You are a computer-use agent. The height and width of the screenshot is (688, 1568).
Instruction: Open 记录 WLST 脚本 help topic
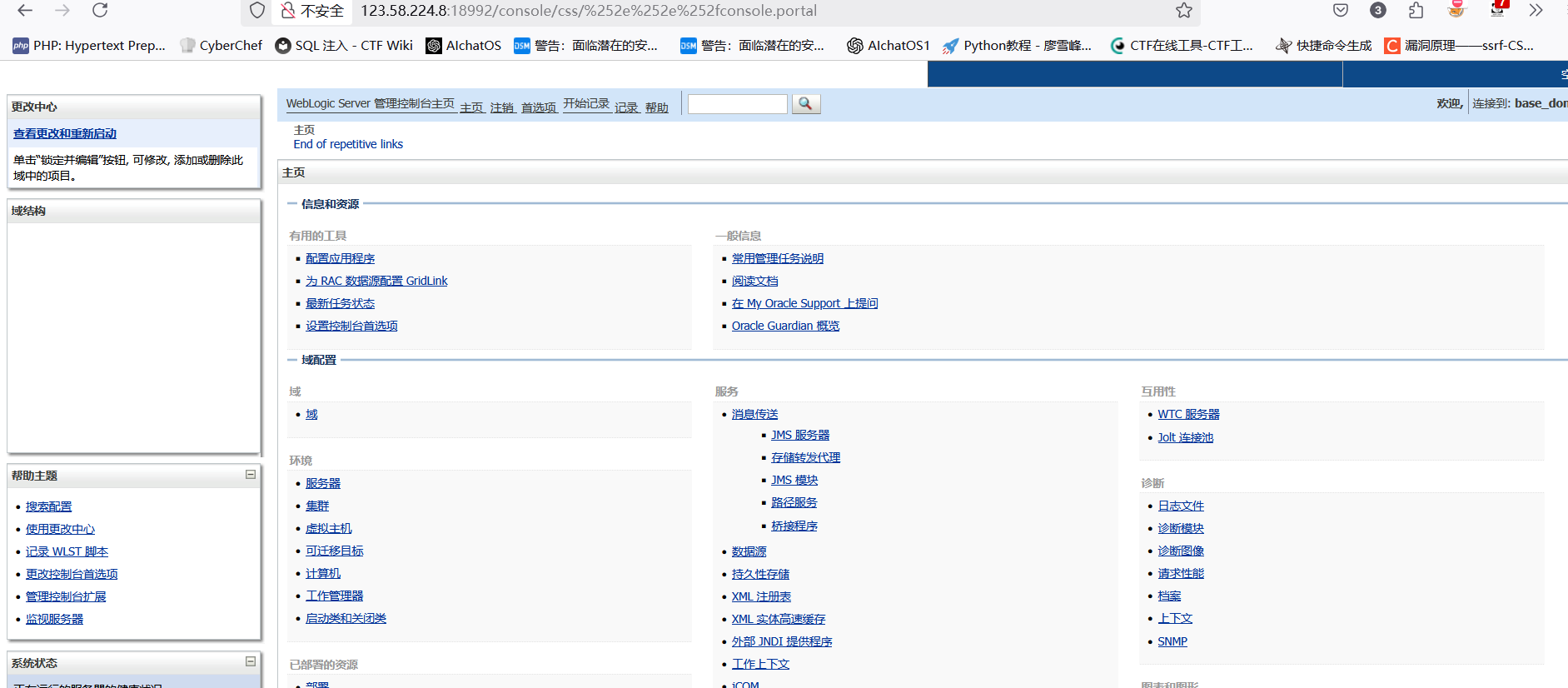[67, 551]
